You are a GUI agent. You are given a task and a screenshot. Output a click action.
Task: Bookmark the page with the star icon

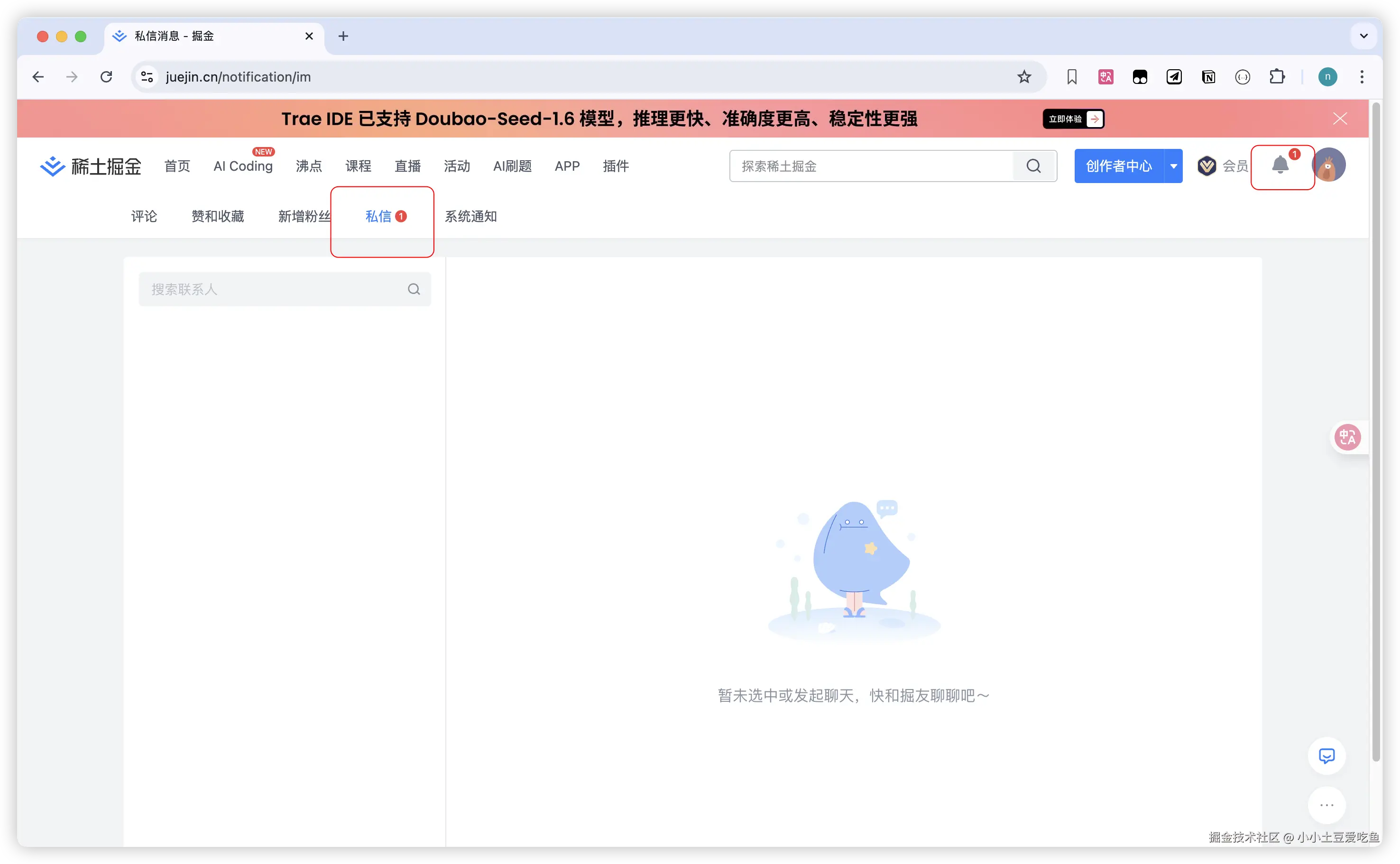[1024, 76]
